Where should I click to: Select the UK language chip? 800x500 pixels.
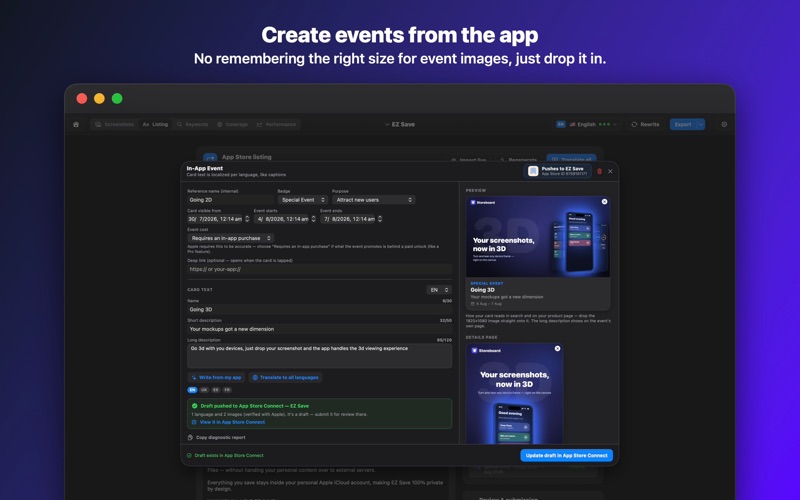click(x=204, y=390)
